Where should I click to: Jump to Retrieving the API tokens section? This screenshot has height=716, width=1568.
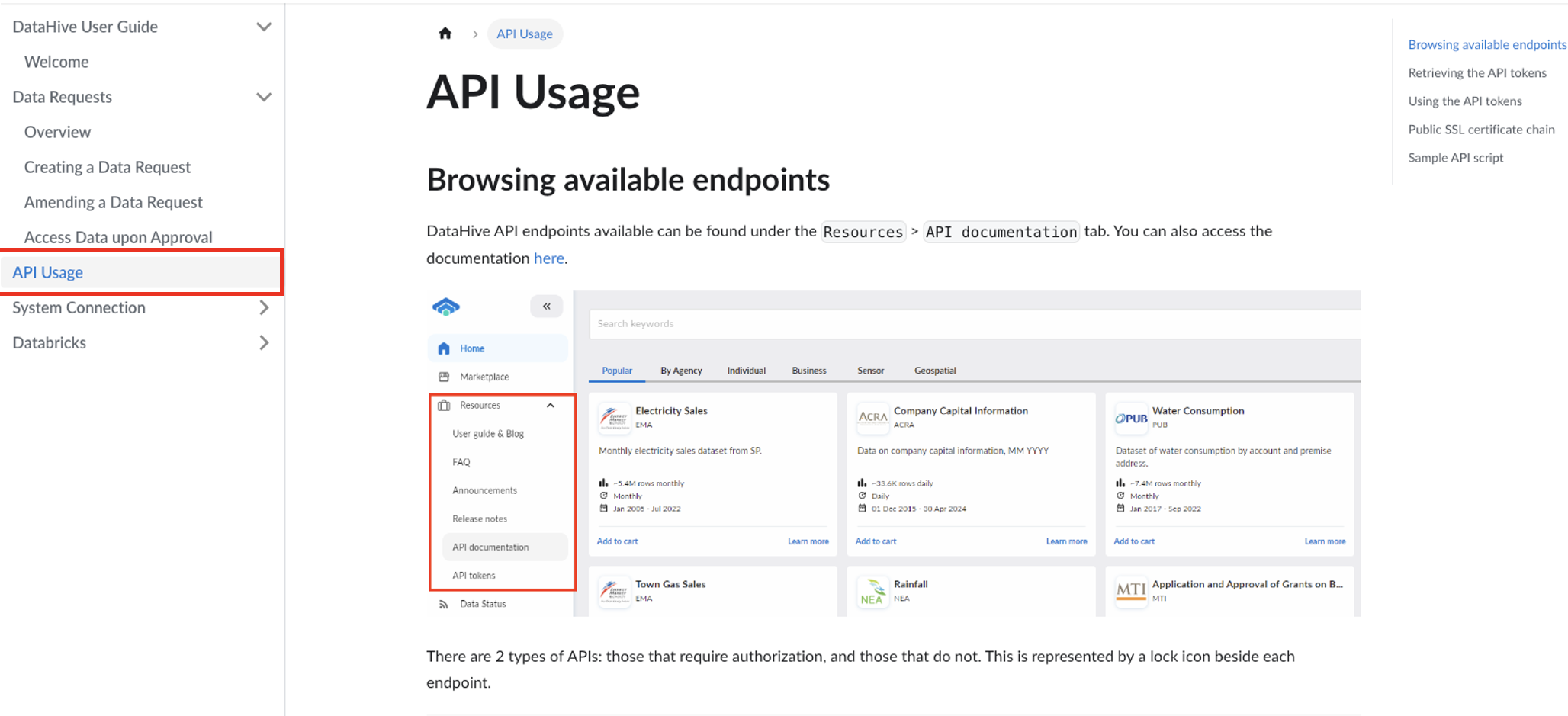[x=1477, y=72]
